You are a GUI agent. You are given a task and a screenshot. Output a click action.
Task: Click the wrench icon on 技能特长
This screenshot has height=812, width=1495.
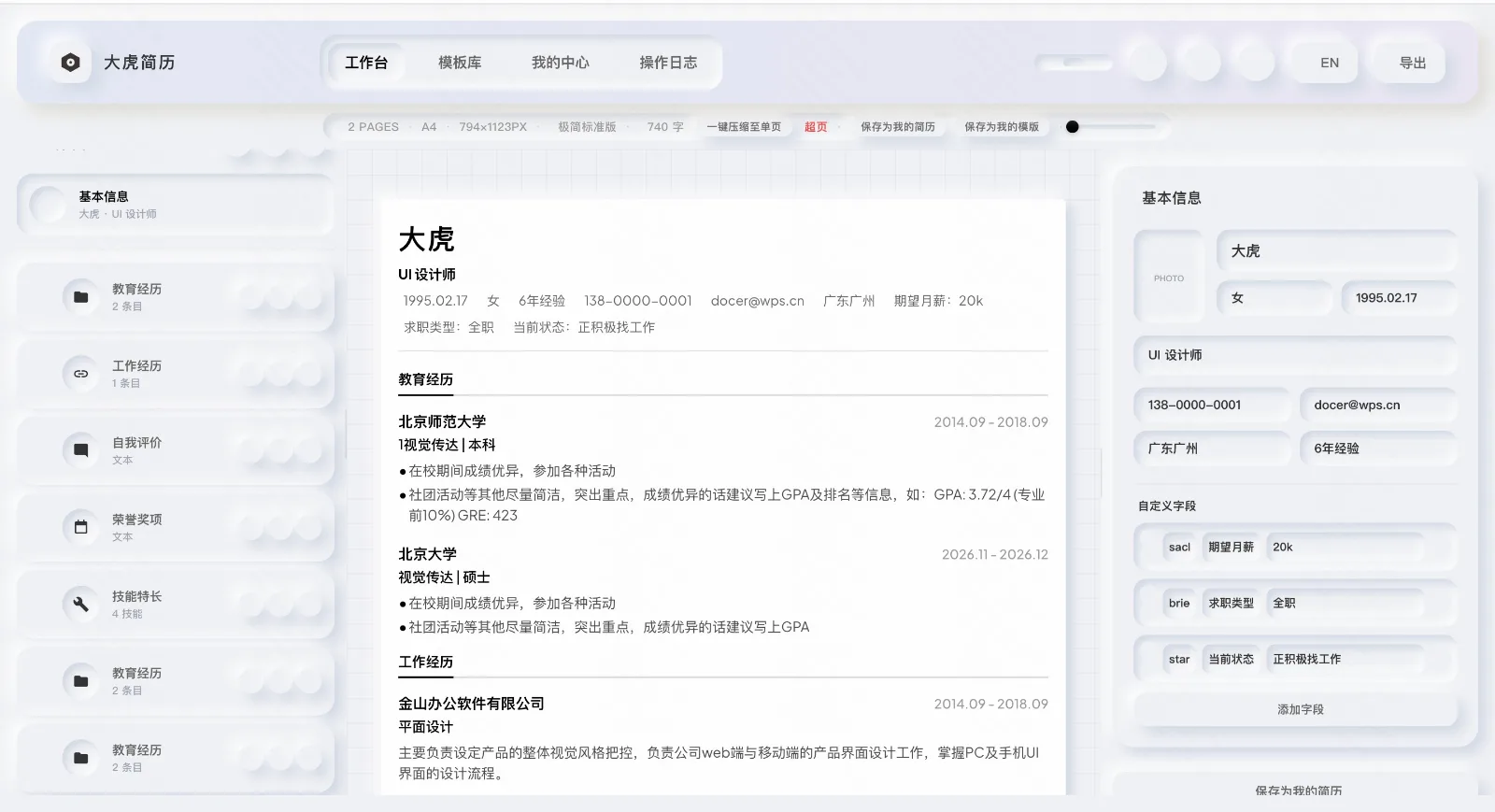pos(81,604)
